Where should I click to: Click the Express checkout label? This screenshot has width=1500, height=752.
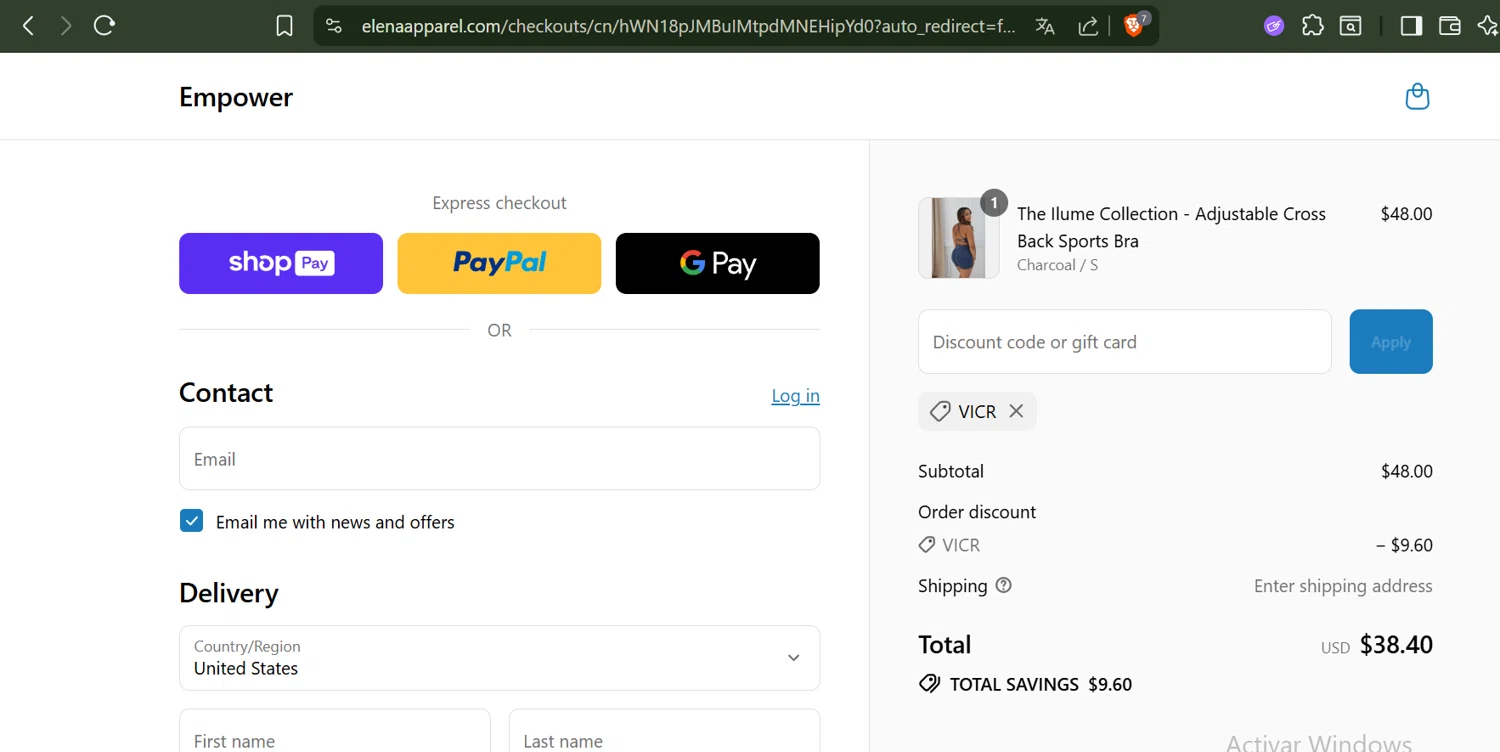499,203
